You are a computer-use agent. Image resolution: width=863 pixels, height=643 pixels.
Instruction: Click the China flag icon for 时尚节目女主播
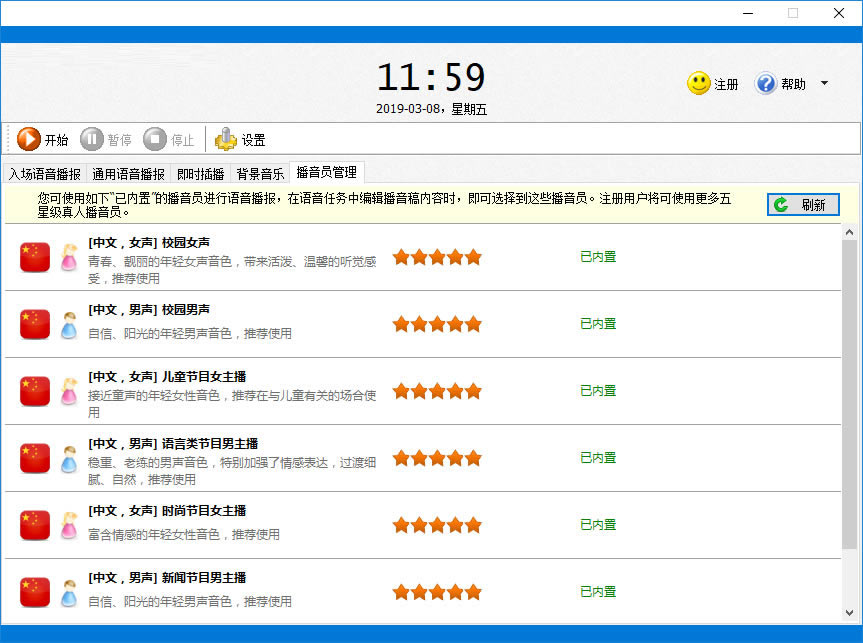click(35, 525)
